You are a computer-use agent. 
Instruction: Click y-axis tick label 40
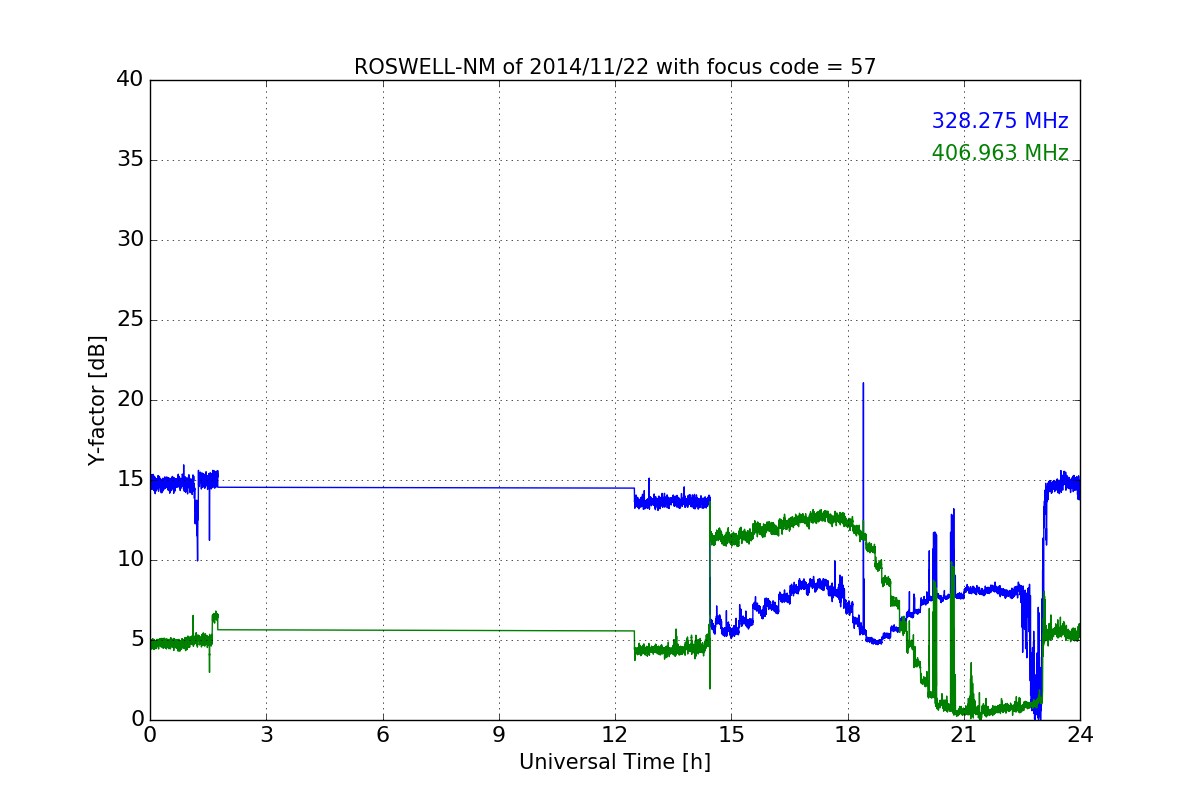(x=129, y=80)
